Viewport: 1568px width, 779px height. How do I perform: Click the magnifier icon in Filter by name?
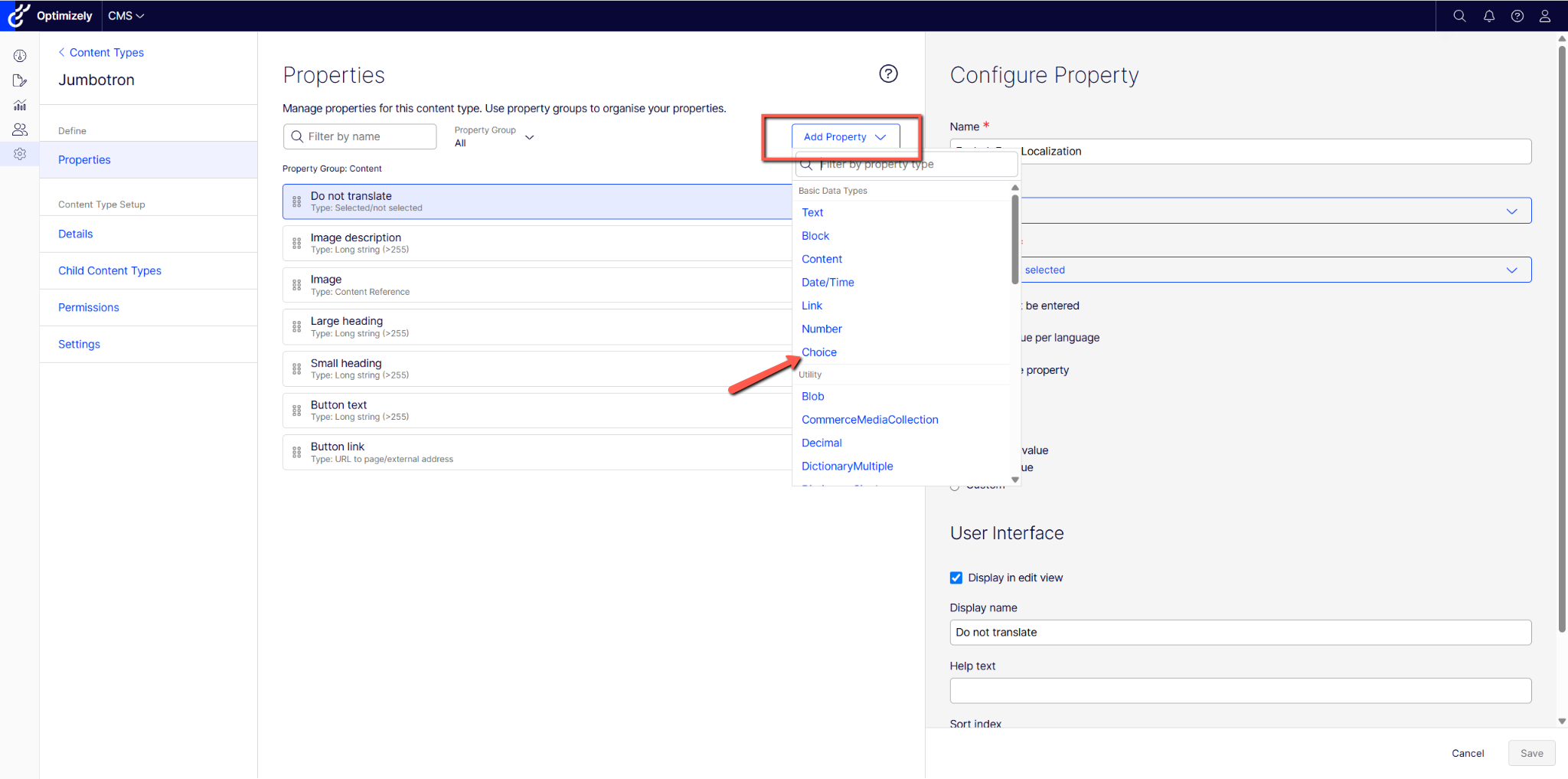tap(297, 136)
